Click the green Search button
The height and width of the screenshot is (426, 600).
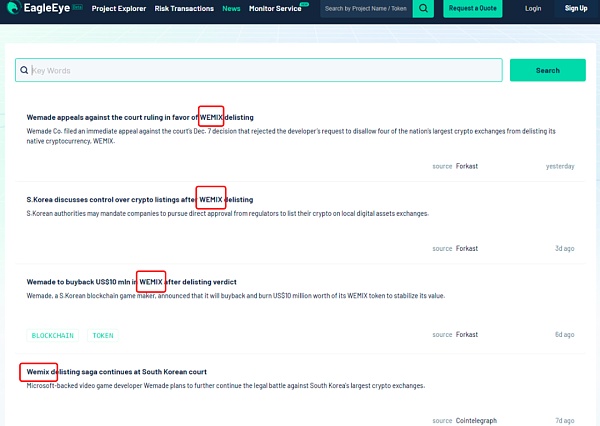[x=548, y=70]
